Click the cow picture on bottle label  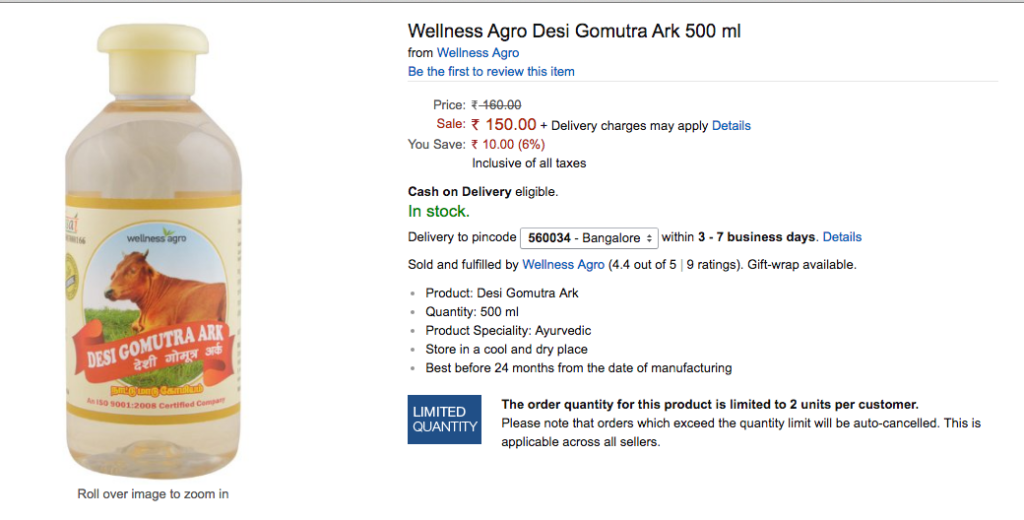167,290
